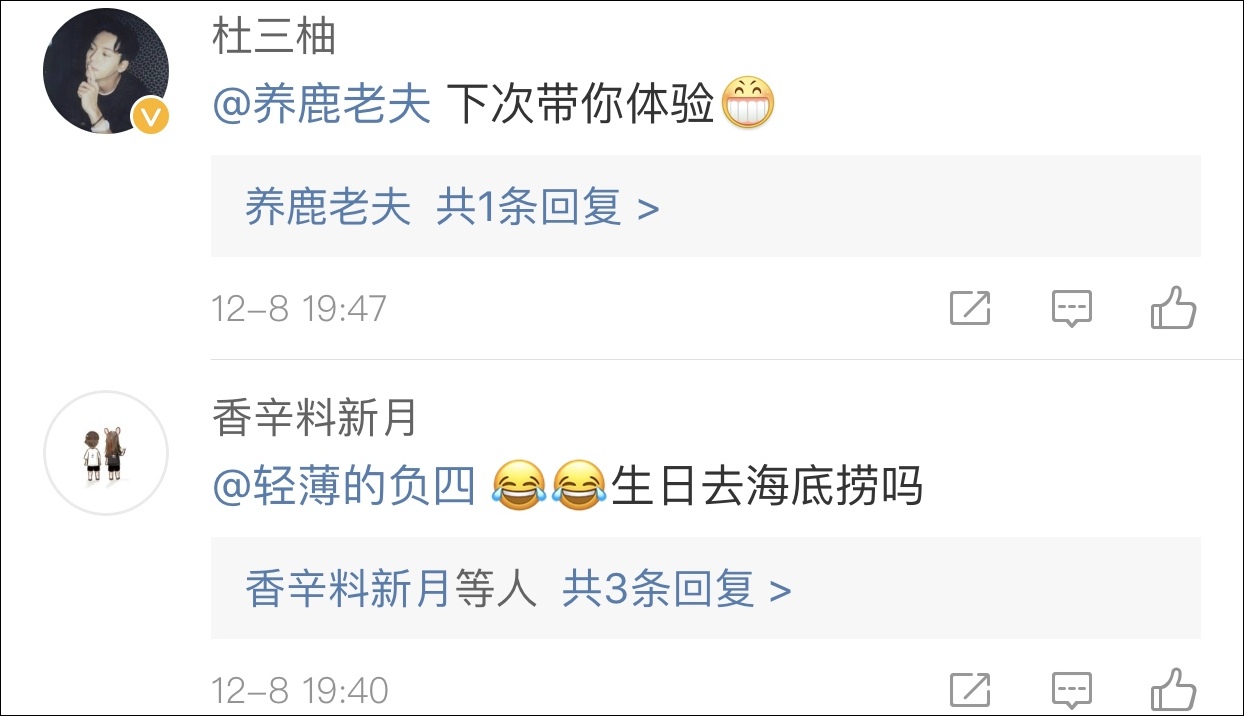Expand the 共1条回复 replies
Image resolution: width=1244 pixels, height=716 pixels.
coord(548,208)
